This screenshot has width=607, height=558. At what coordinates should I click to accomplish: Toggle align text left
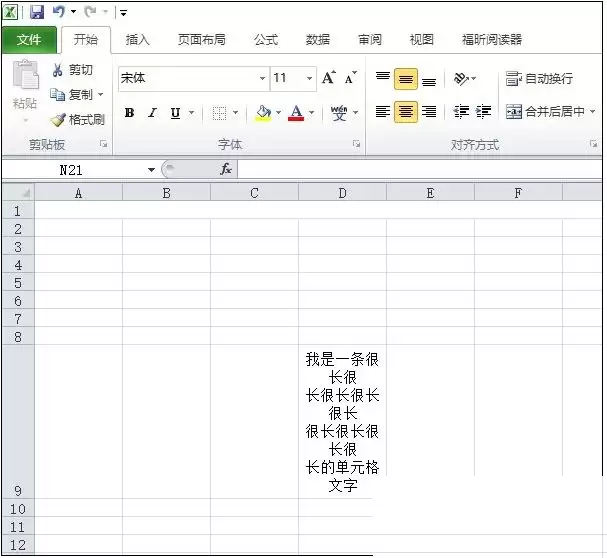click(x=383, y=112)
